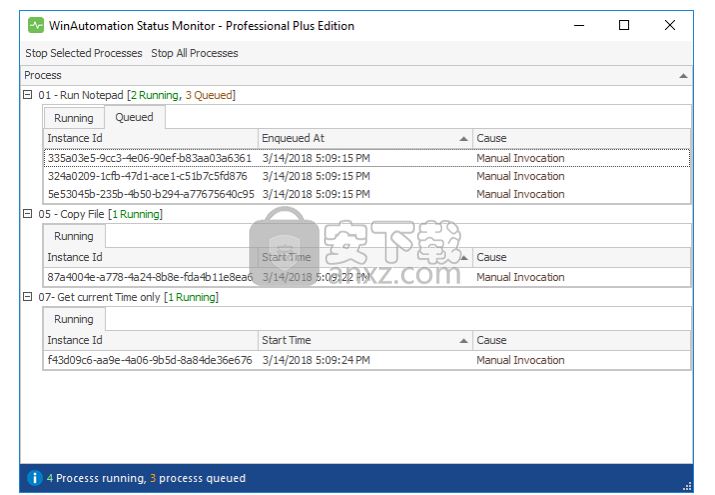Select Running tab under 05 - Copy File
Viewport: 715px width, 495px height.
[74, 236]
